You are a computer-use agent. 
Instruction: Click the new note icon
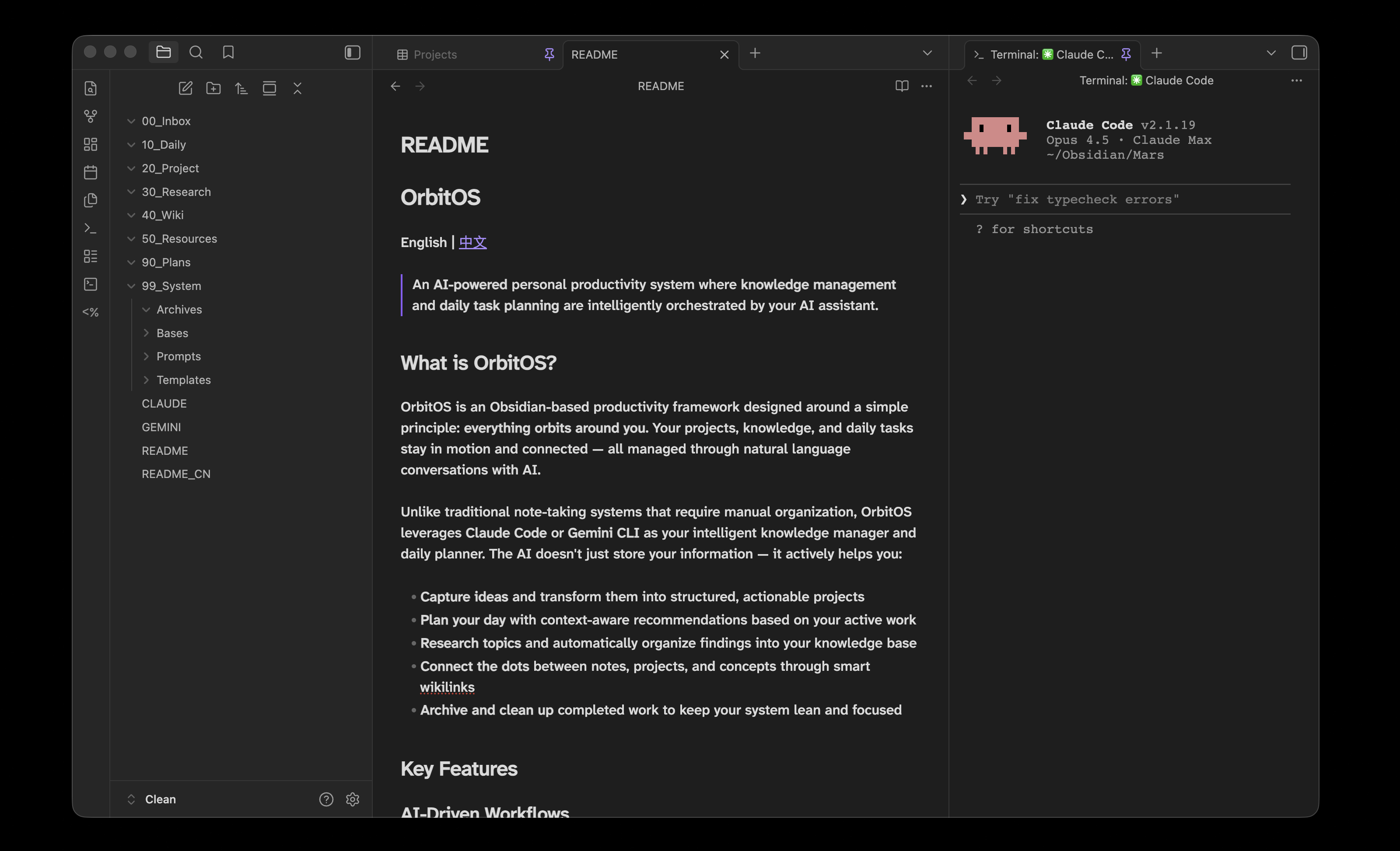185,88
